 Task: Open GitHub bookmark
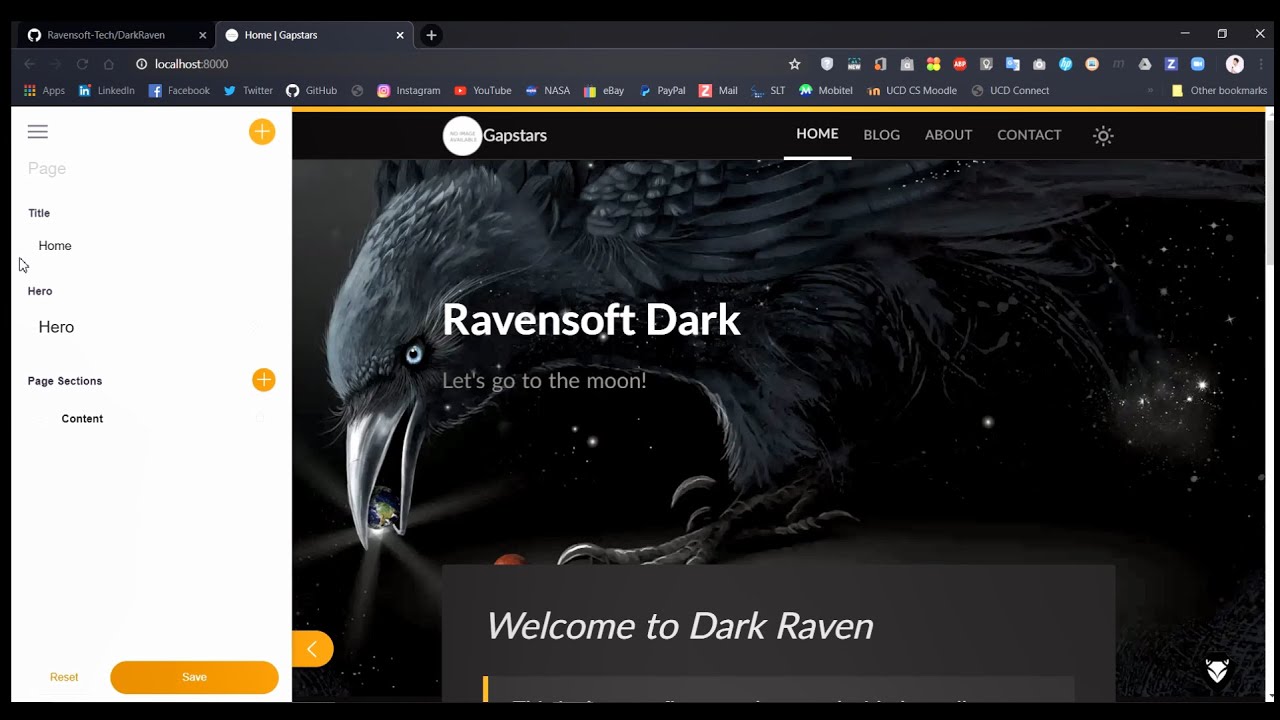click(311, 91)
